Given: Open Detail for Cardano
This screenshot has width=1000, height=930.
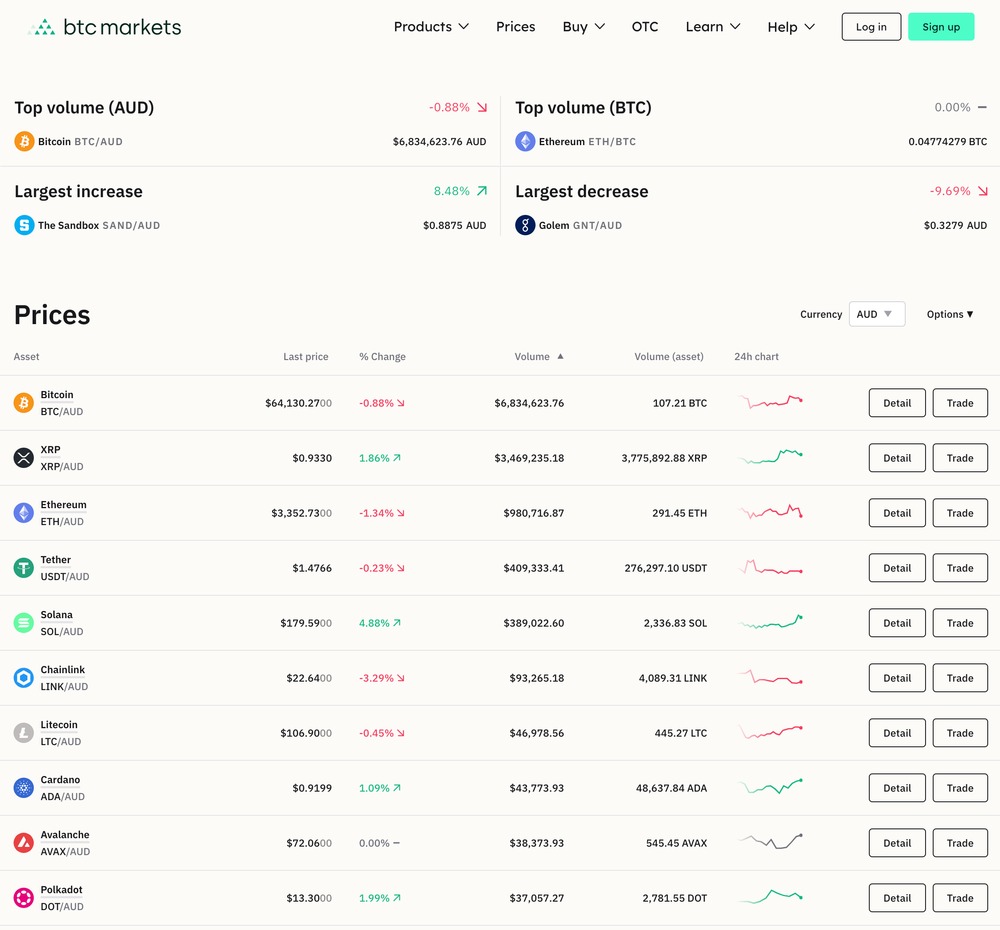Looking at the screenshot, I should pyautogui.click(x=897, y=788).
